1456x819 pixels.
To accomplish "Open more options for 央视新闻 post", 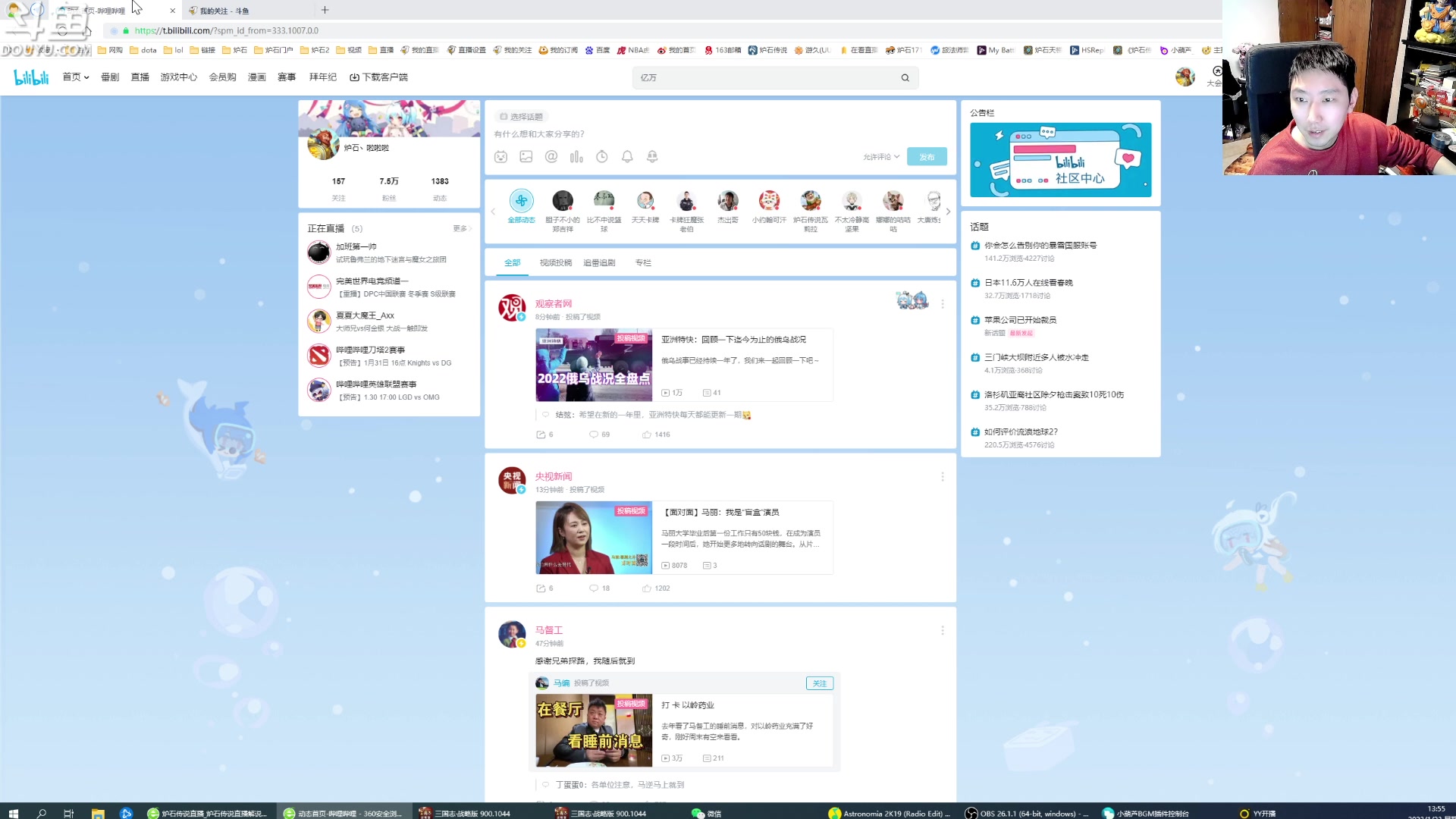I will pos(943,477).
